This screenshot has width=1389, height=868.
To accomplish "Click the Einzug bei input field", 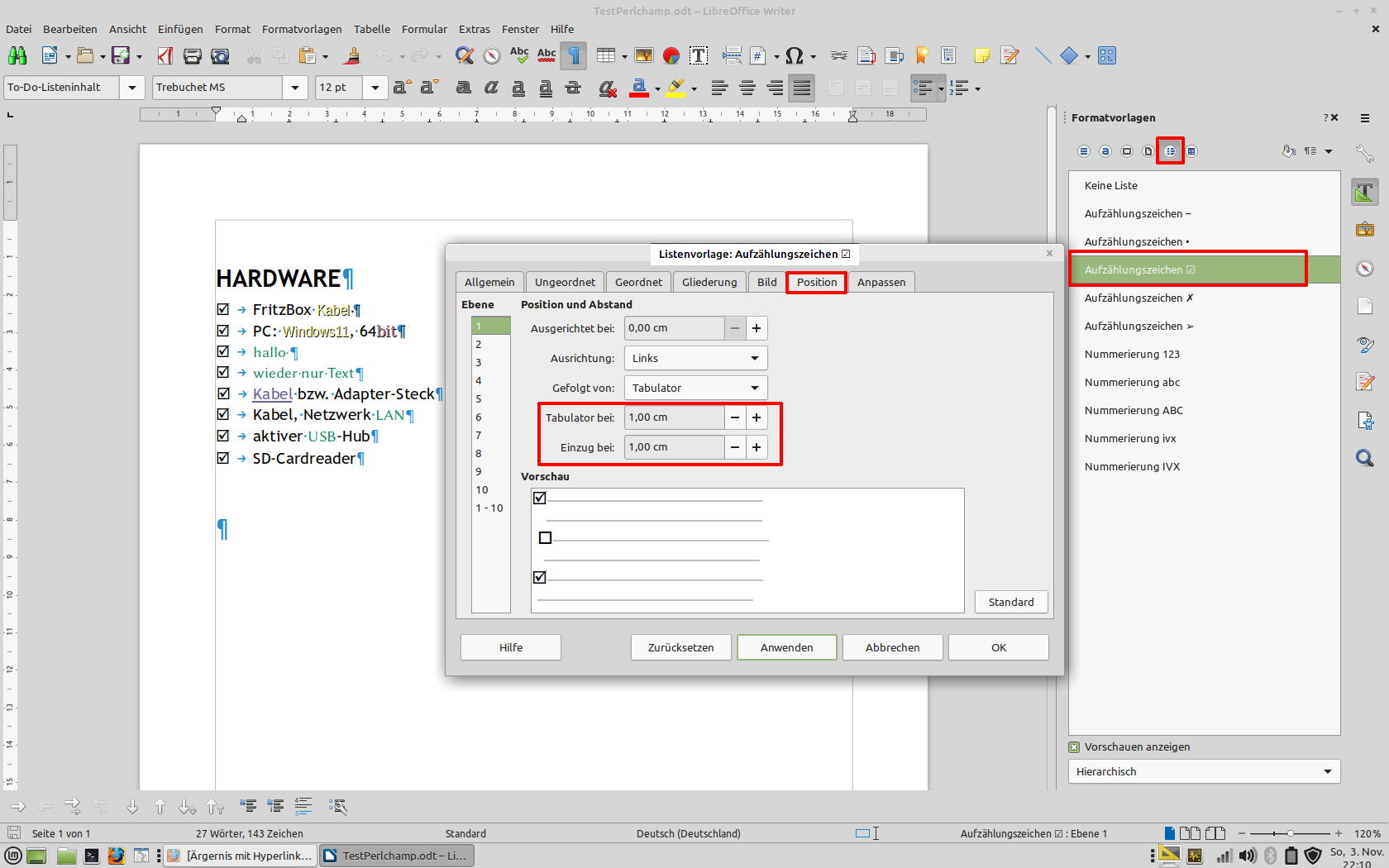I will (x=675, y=447).
